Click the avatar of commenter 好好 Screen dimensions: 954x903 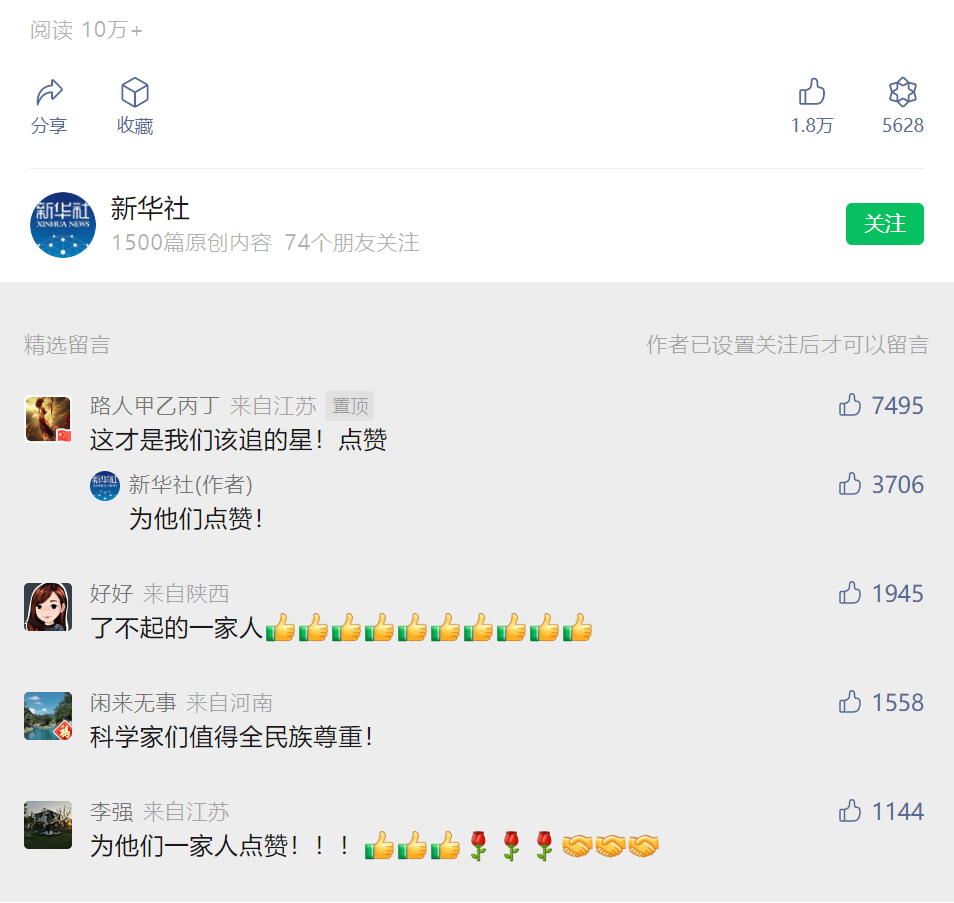coord(48,607)
